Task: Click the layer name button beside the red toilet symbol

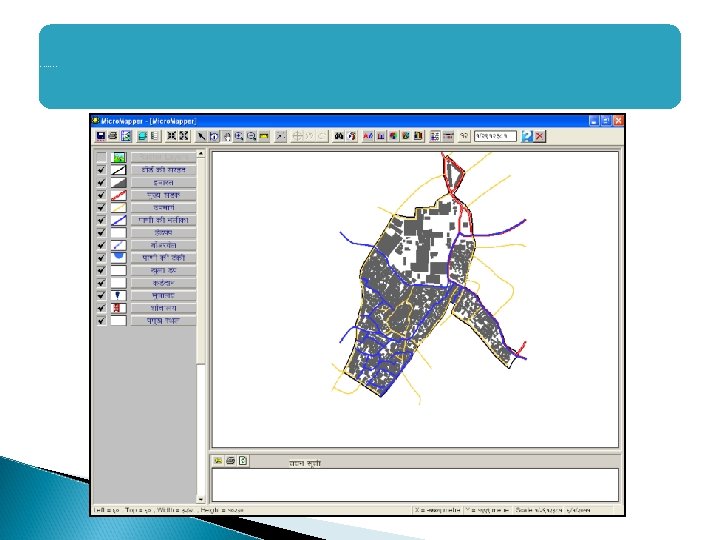Action: [163, 308]
